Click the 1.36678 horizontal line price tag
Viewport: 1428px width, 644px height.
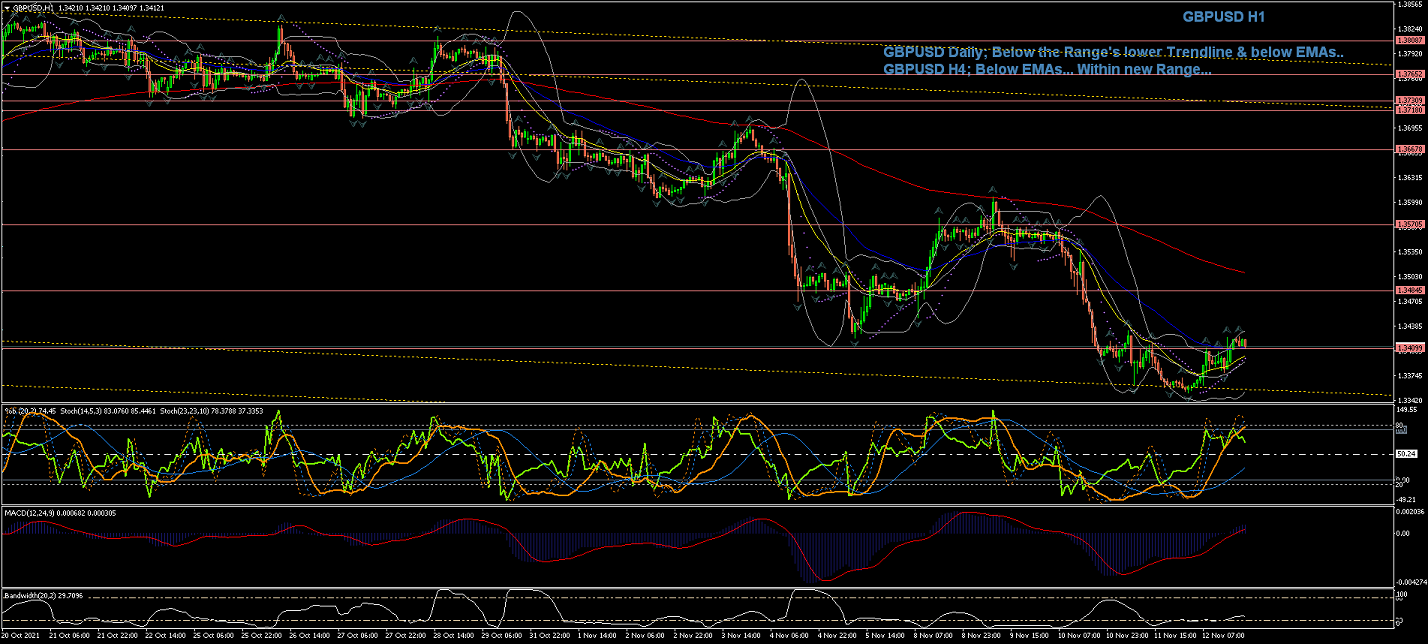1409,149
